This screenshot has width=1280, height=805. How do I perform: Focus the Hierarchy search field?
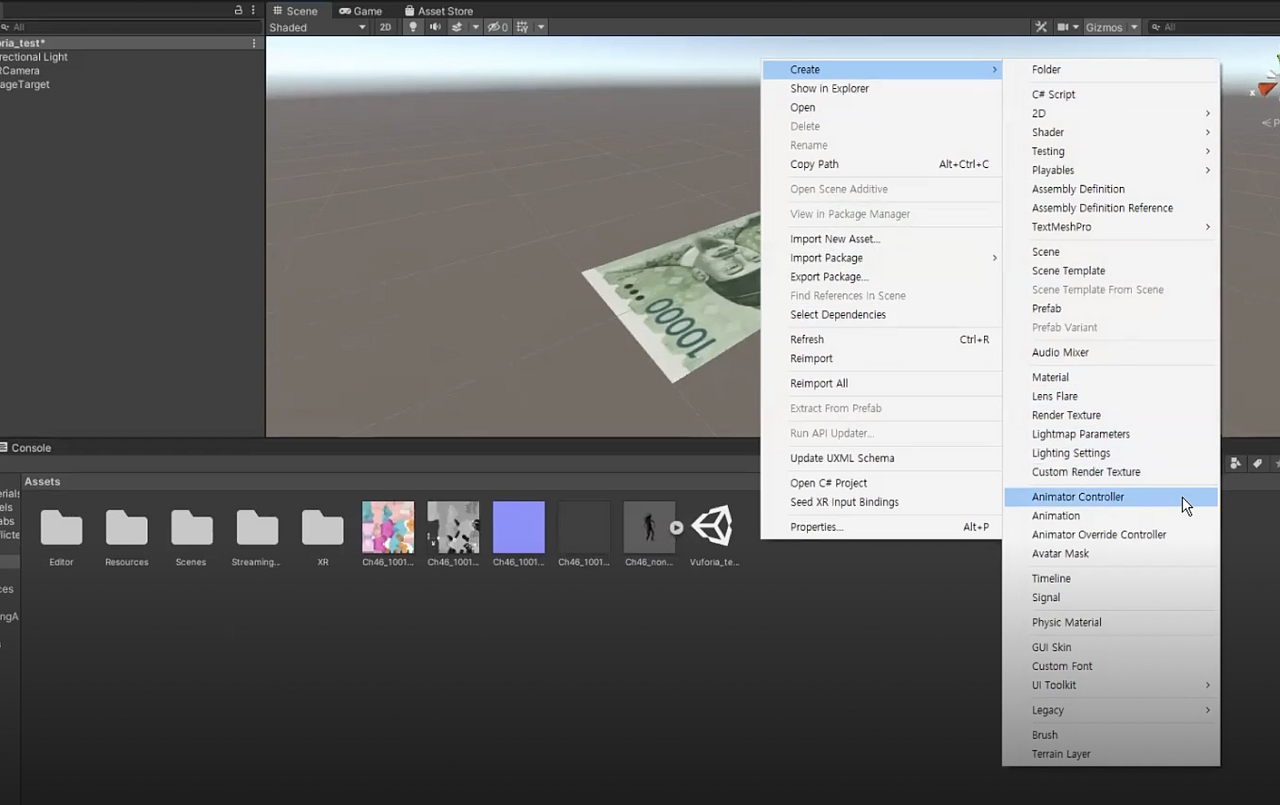[x=130, y=27]
